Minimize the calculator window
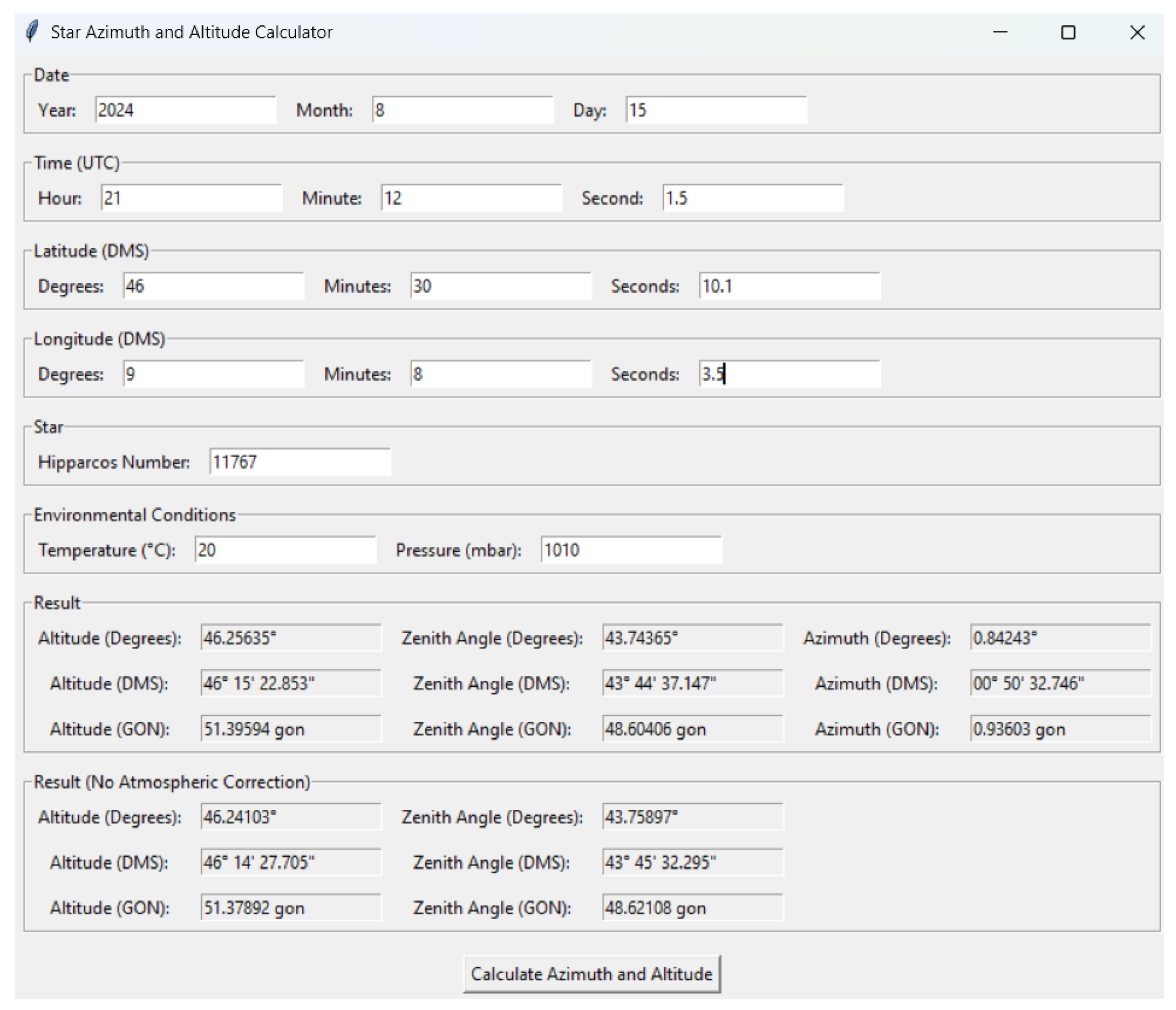 click(x=1000, y=32)
